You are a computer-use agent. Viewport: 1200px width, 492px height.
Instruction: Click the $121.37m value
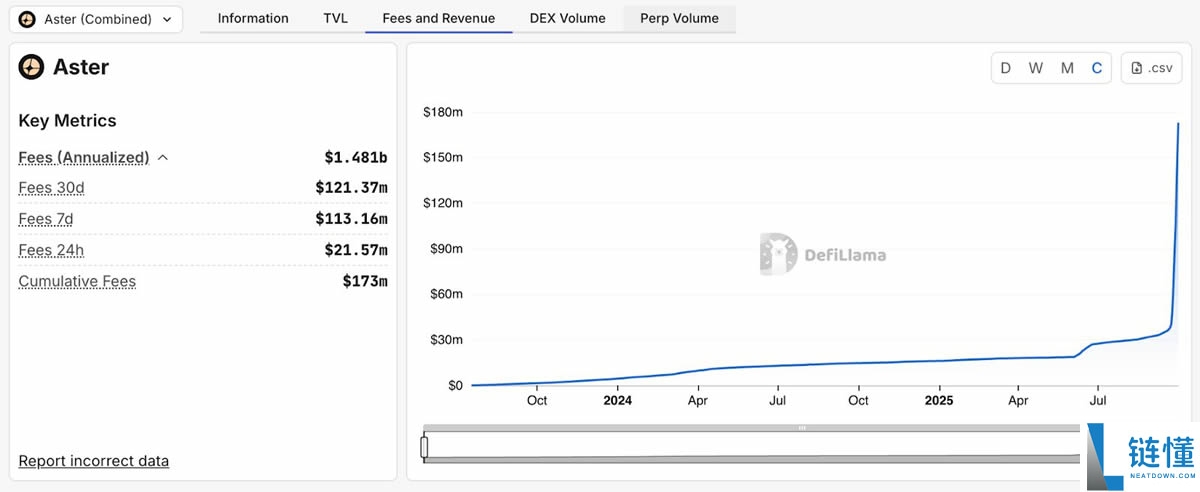click(351, 188)
